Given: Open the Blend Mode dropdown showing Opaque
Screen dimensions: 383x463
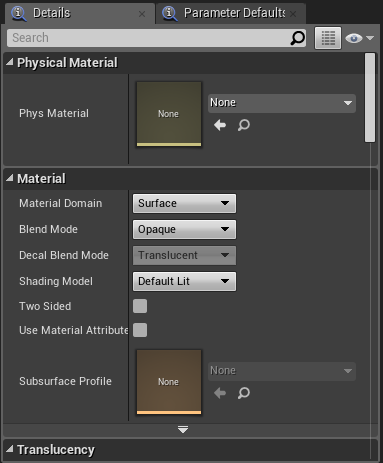Looking at the screenshot, I should pos(184,229).
